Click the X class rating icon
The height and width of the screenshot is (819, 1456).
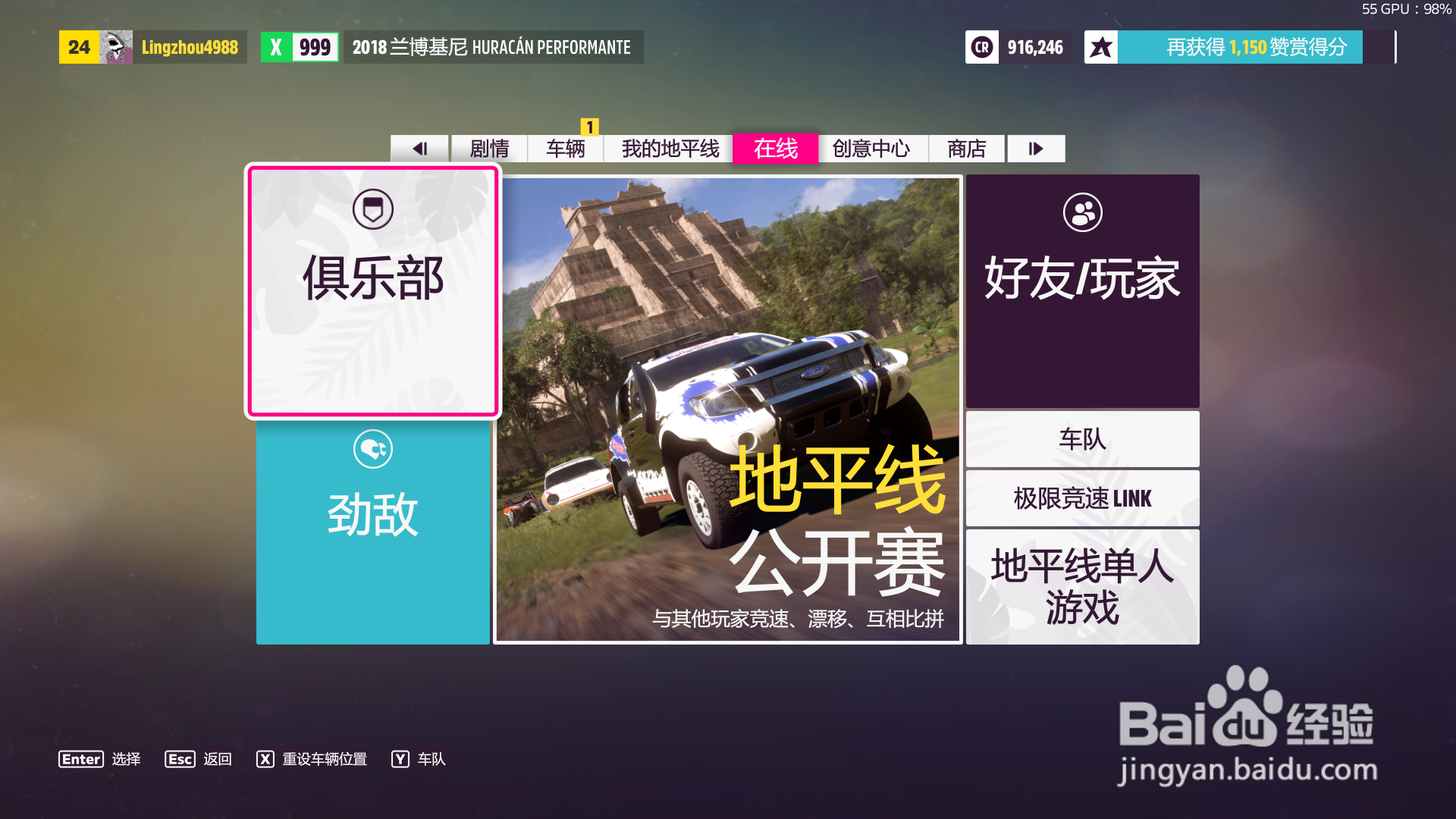coord(276,47)
